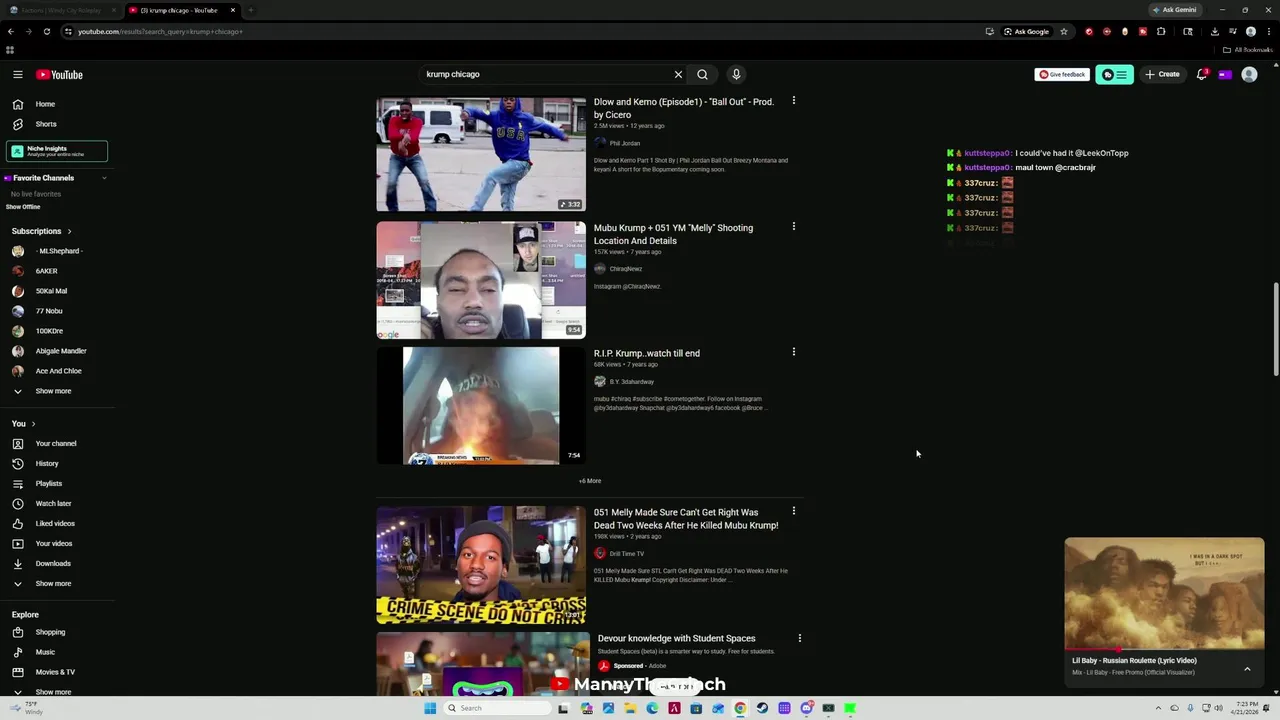Open options for the Student Spaces ad

pos(799,638)
